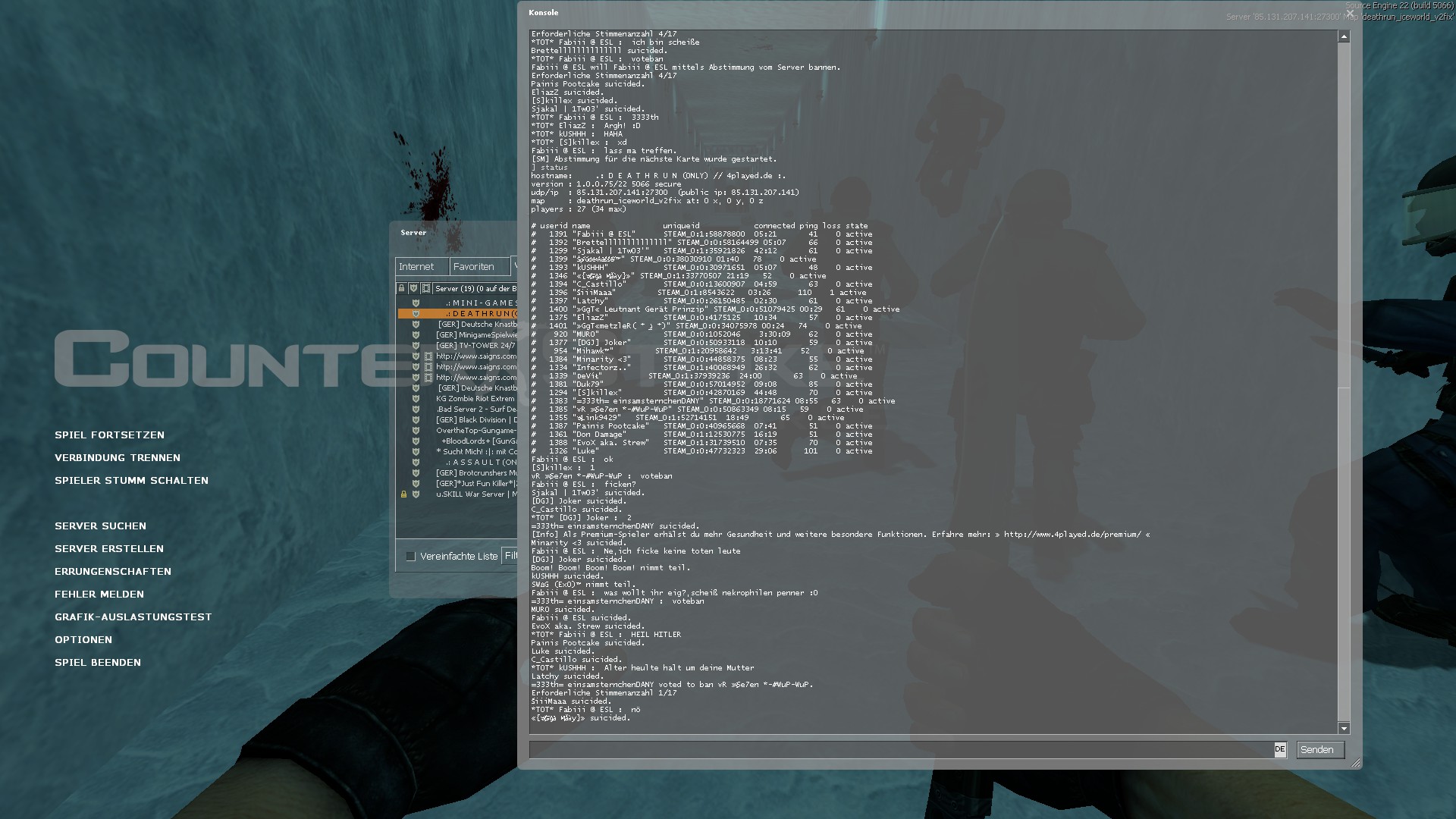Viewport: 1456px width, 819px height.
Task: Select Brotcrunshers server row
Action: coord(457,473)
